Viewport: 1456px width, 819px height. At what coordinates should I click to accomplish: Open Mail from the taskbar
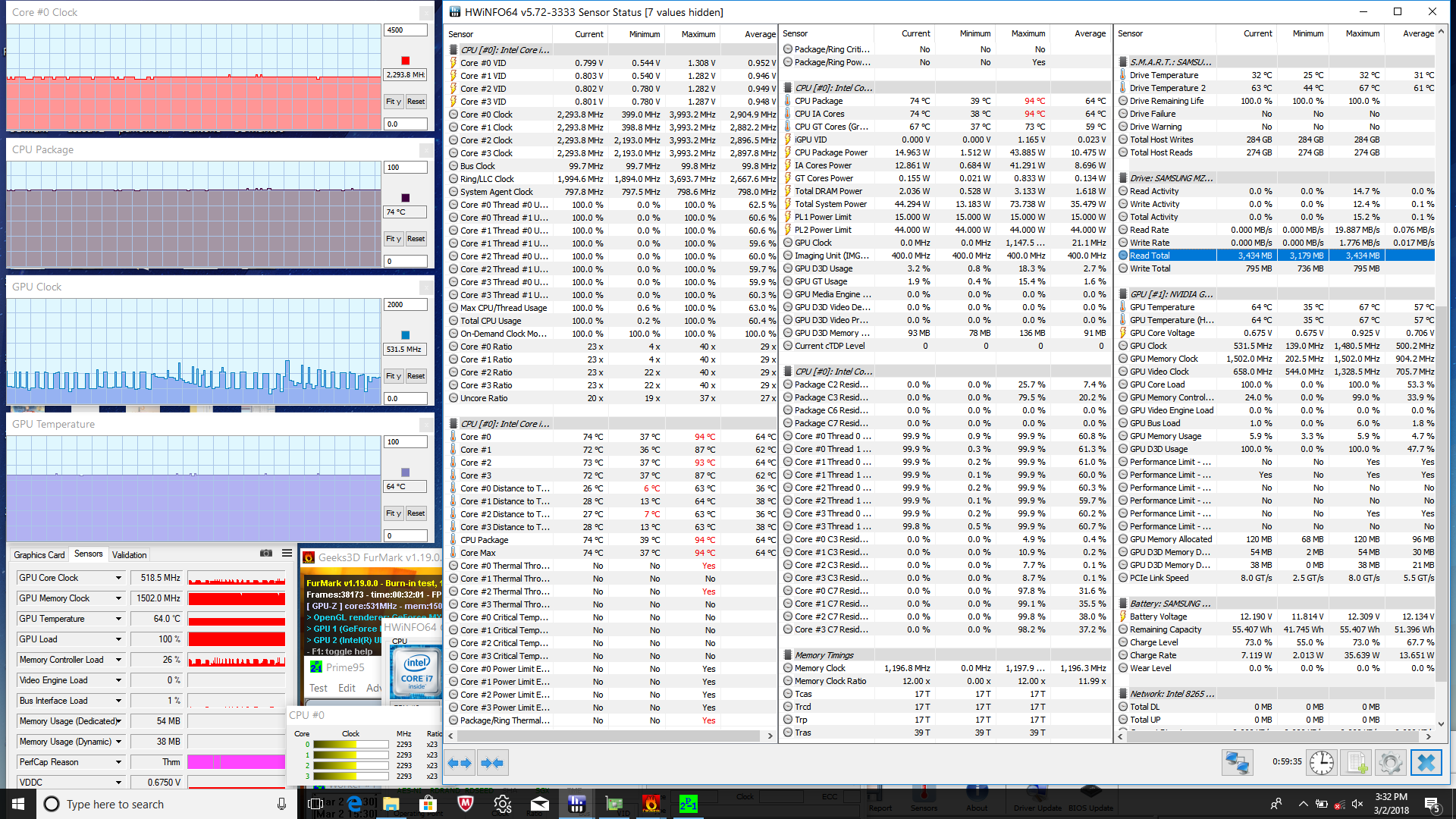pyautogui.click(x=540, y=804)
